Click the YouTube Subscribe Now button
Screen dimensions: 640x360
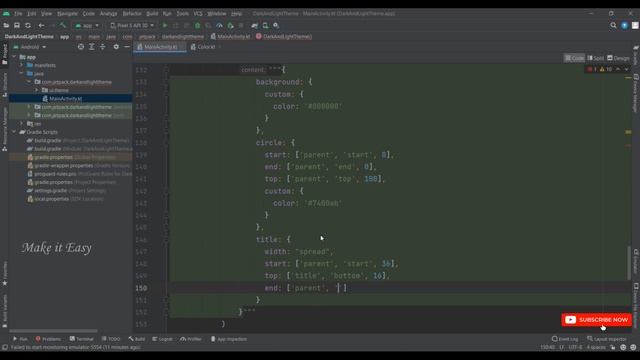(x=597, y=320)
